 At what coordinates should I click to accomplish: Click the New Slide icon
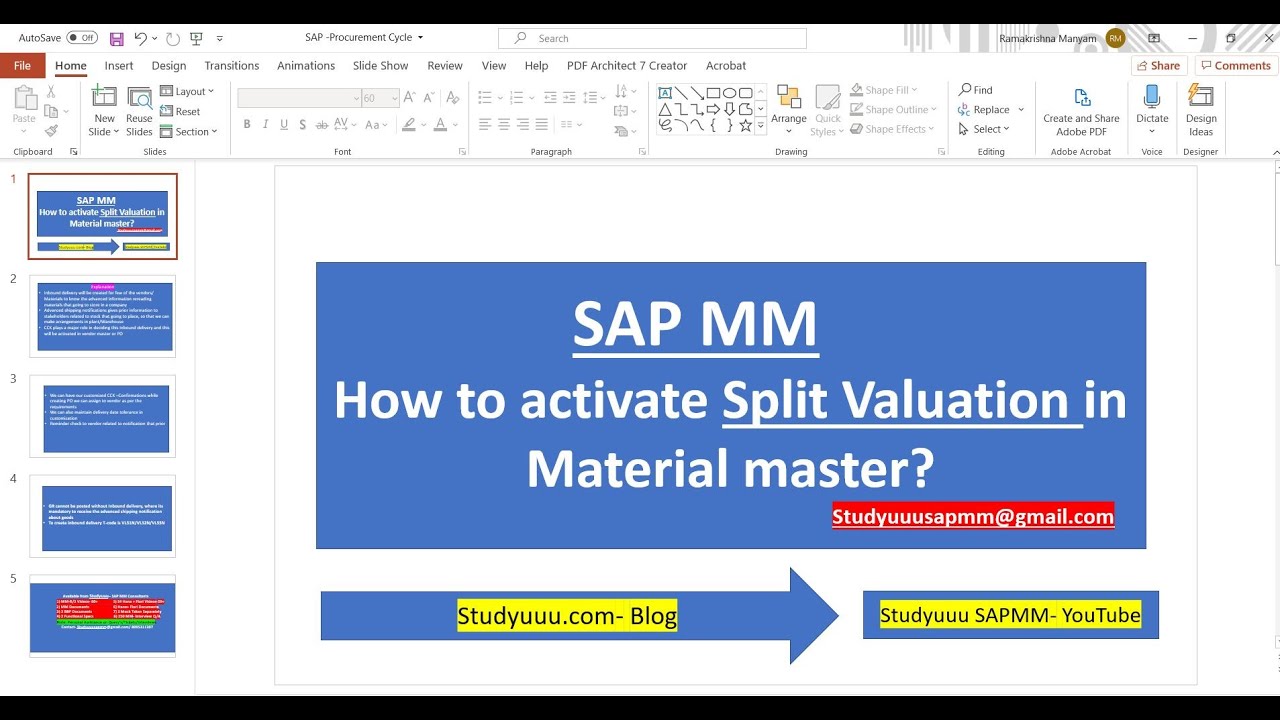pos(104,97)
